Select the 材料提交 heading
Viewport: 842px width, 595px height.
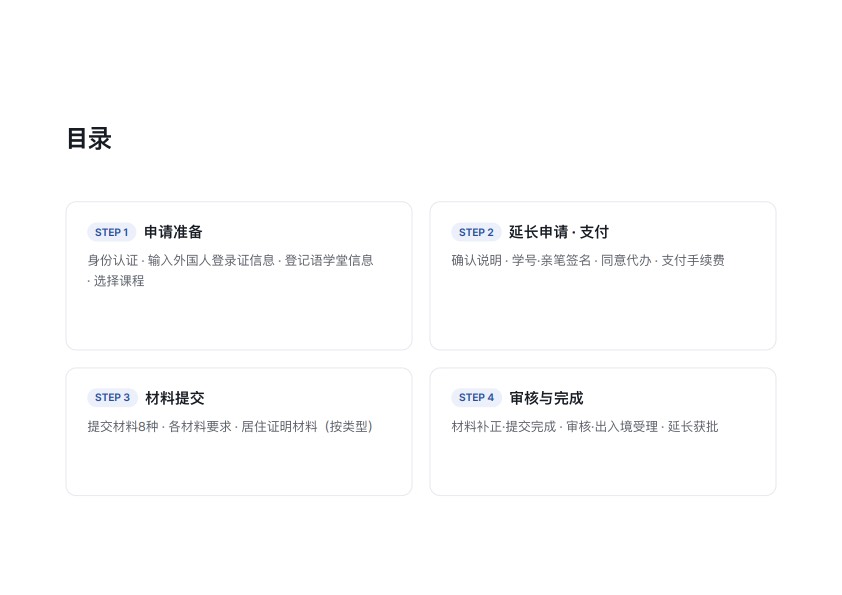175,398
